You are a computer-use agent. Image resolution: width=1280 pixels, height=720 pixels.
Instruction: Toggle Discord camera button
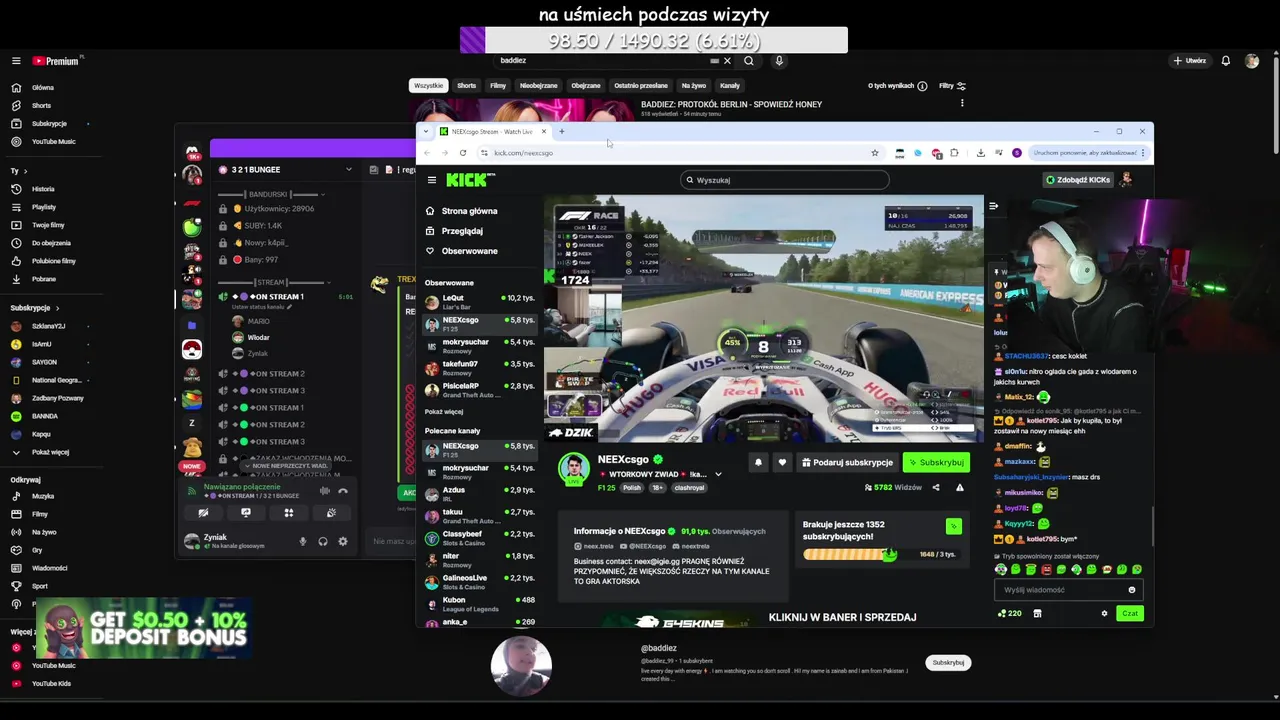coord(203,513)
